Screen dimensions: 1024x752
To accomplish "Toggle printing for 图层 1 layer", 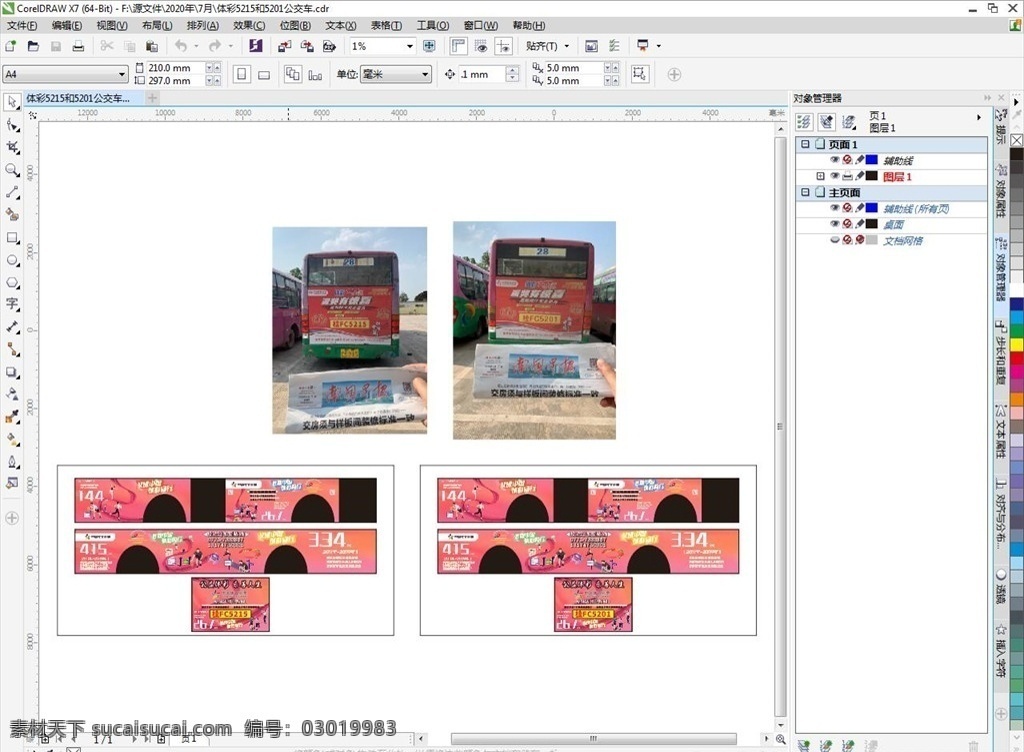I will tap(847, 176).
